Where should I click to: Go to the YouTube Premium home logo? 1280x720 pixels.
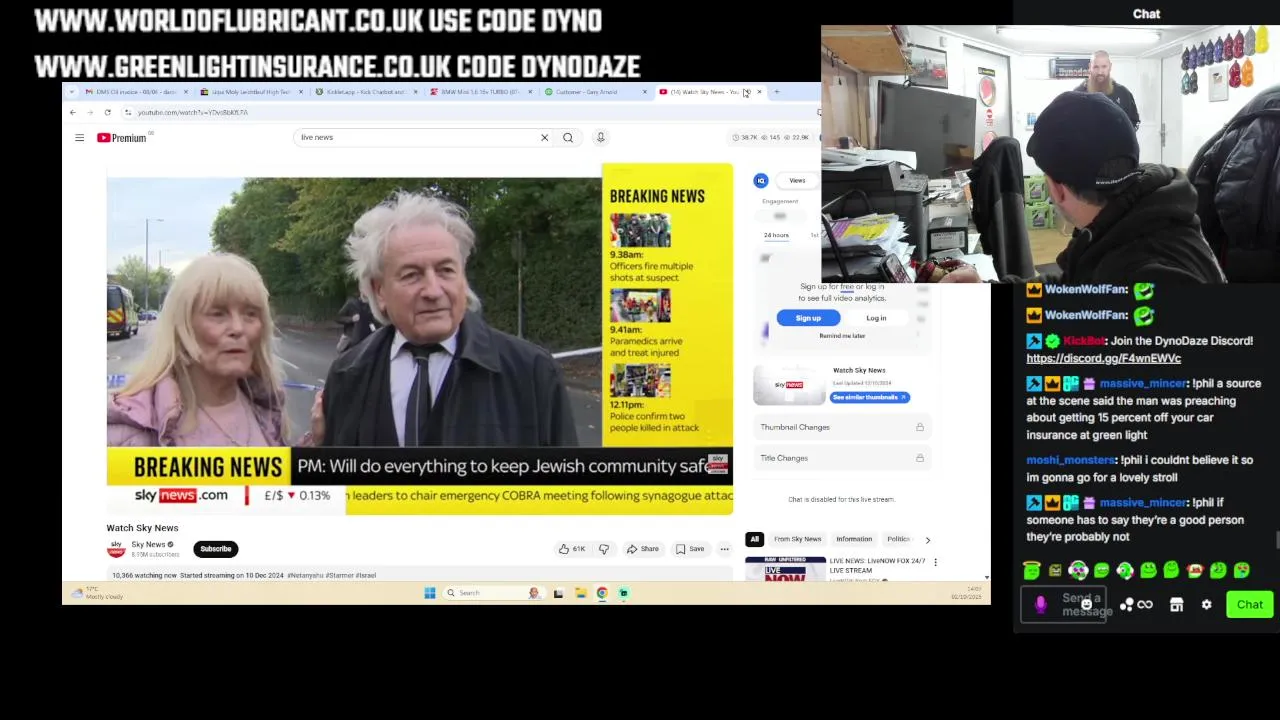[122, 138]
